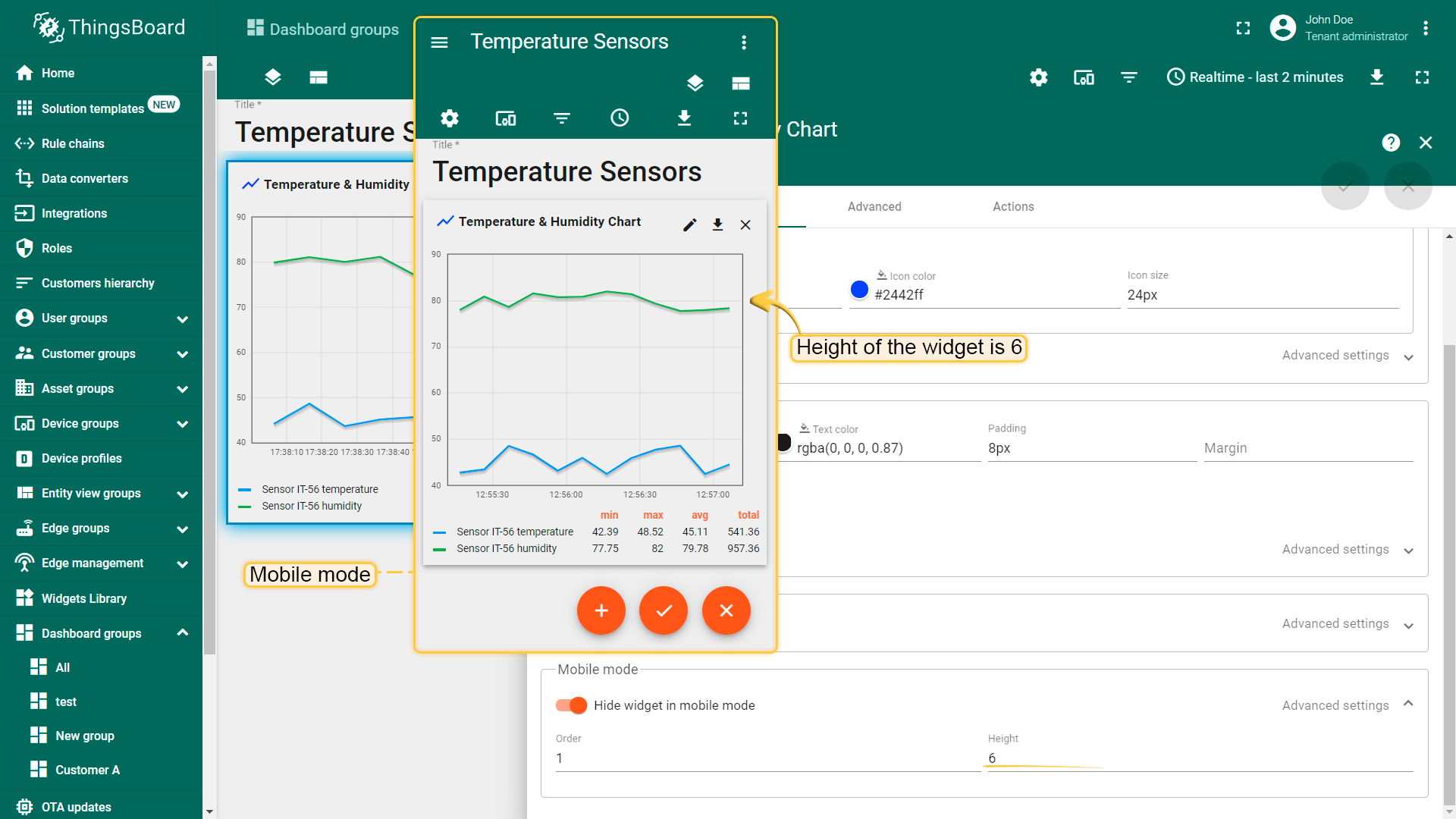Open Integrations from sidebar

click(x=102, y=213)
